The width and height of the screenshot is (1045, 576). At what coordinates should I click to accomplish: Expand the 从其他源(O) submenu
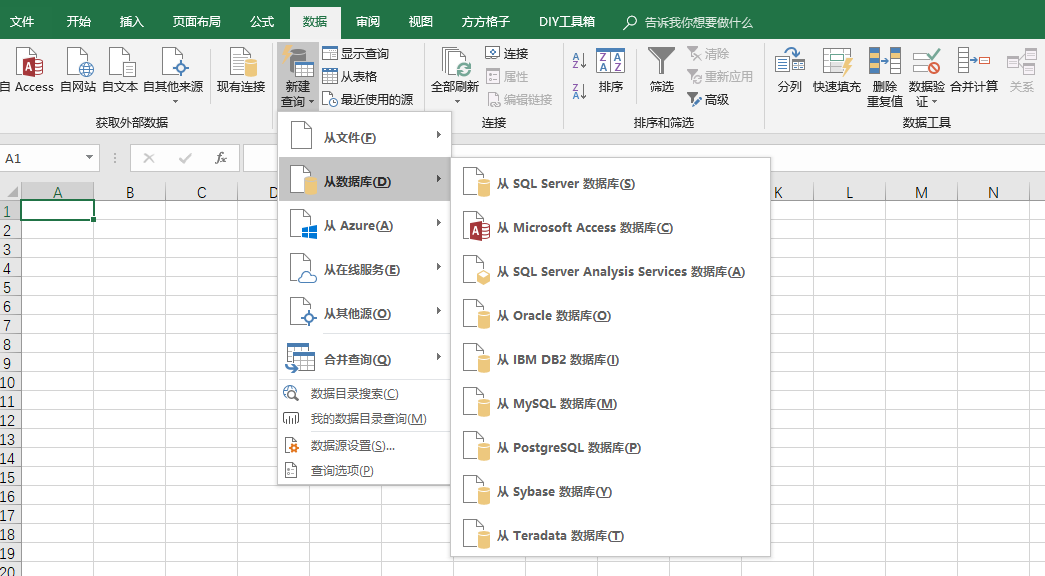coord(365,311)
